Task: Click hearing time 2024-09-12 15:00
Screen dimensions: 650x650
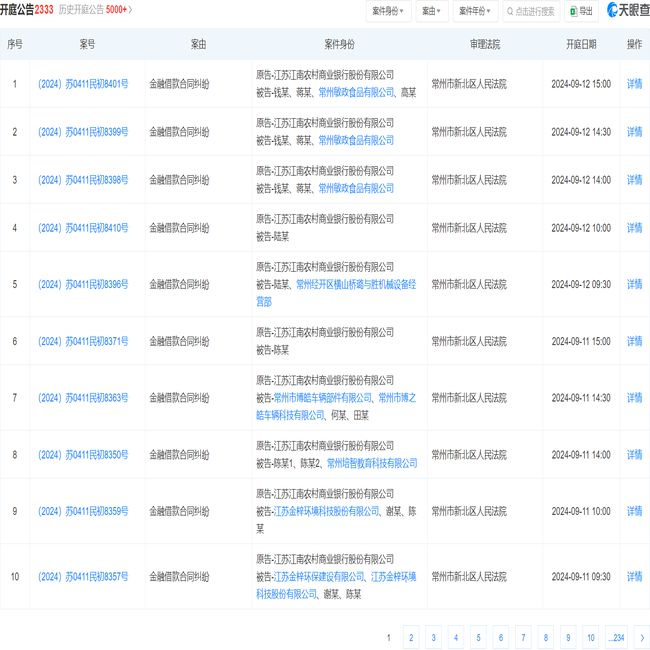Action: click(581, 84)
